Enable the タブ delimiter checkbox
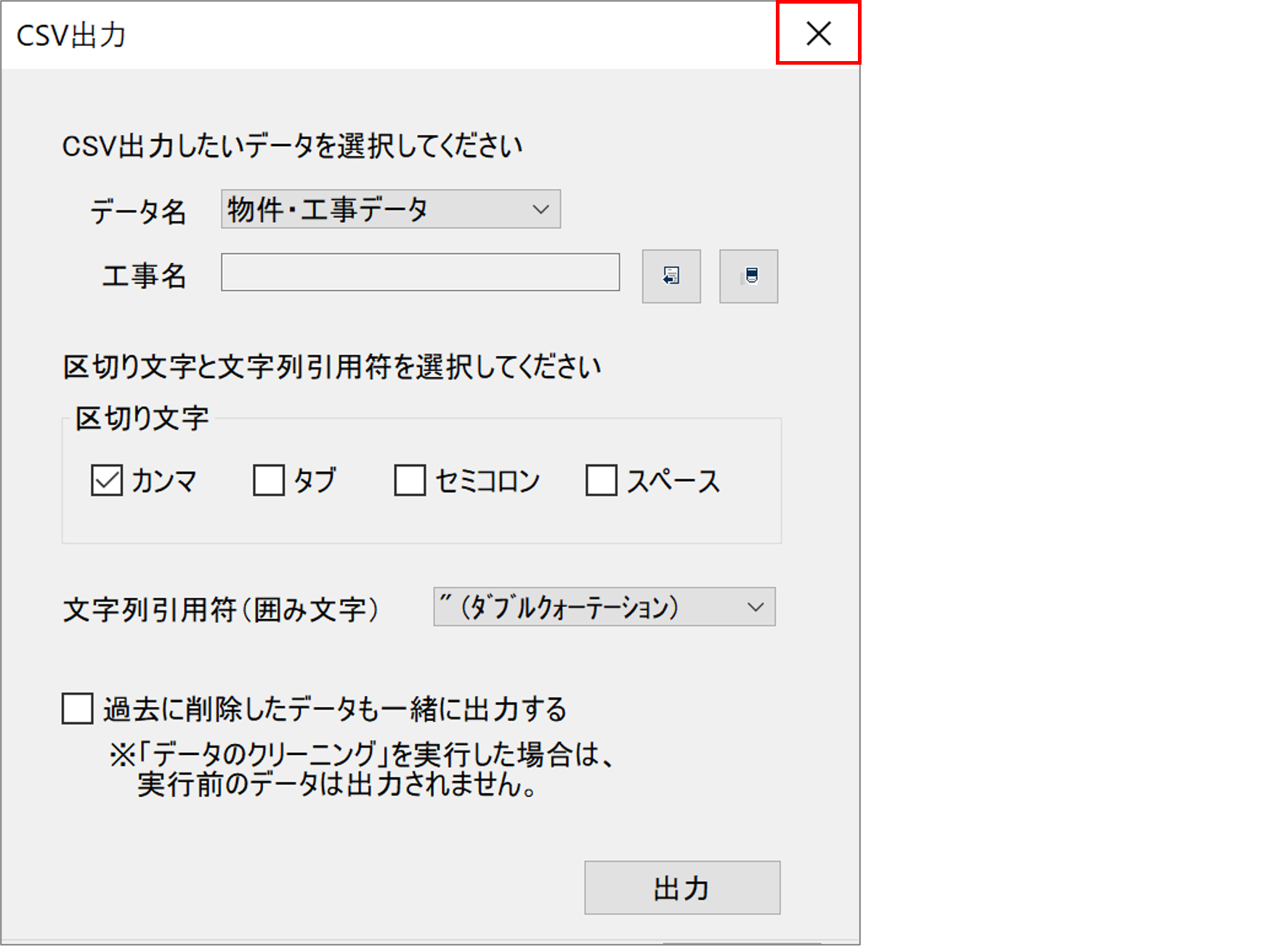This screenshot has height=946, width=1288. [270, 480]
